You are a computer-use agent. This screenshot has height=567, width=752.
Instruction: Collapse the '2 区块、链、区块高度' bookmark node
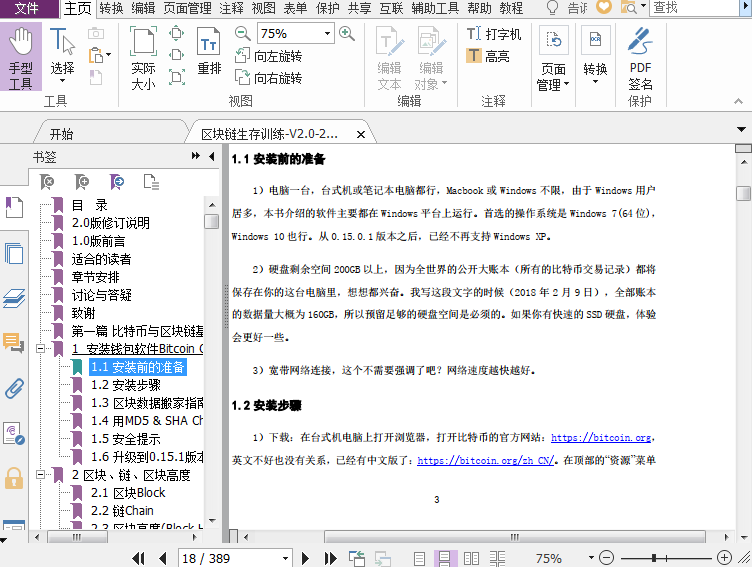41,475
